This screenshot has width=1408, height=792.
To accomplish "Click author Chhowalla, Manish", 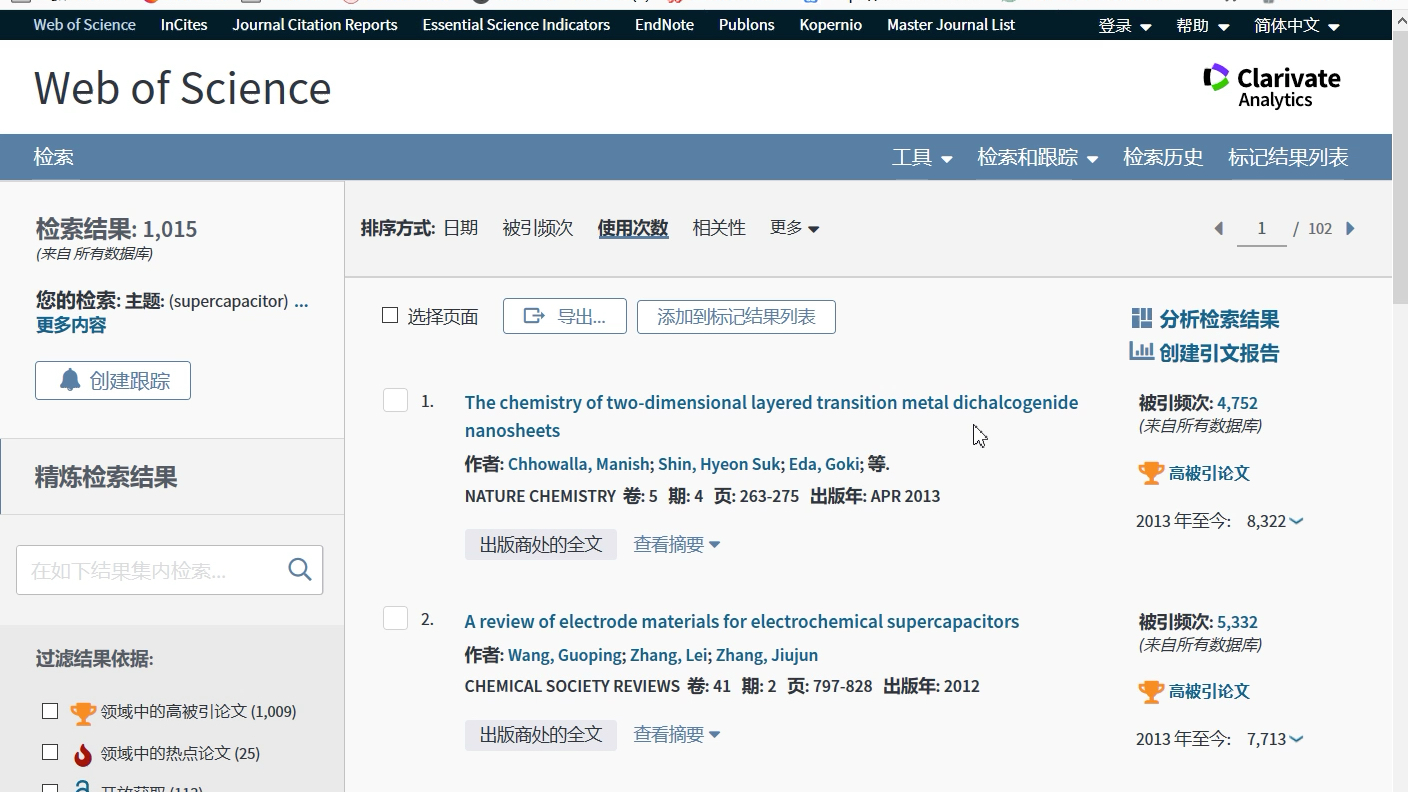I will pos(579,464).
